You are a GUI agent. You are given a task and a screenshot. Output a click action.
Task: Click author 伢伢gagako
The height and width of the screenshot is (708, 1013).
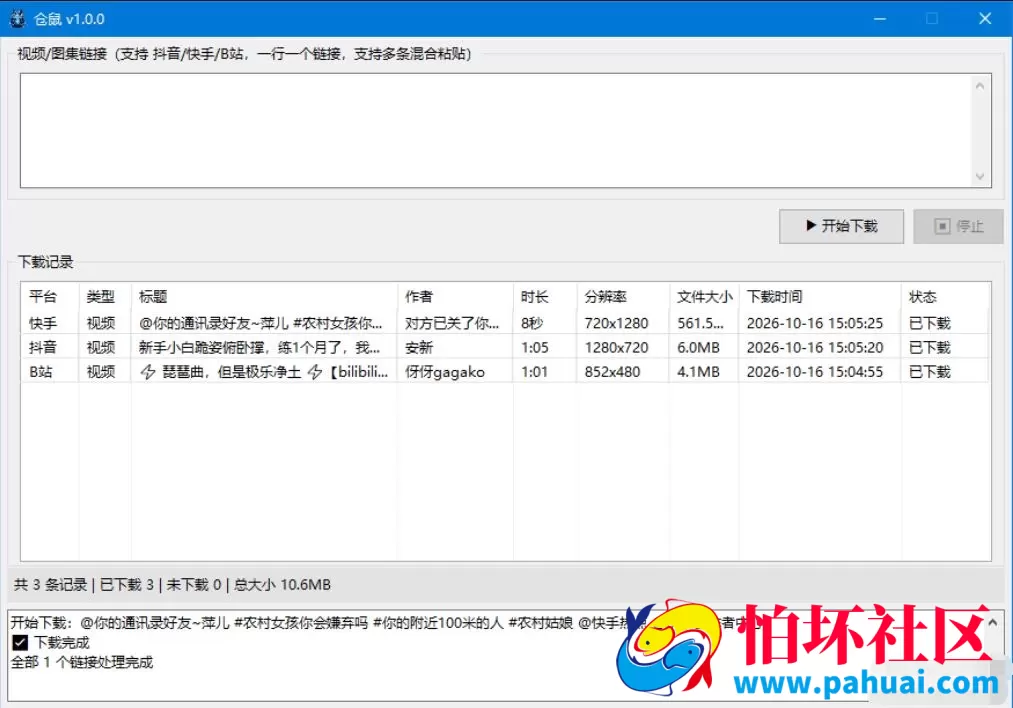point(444,372)
